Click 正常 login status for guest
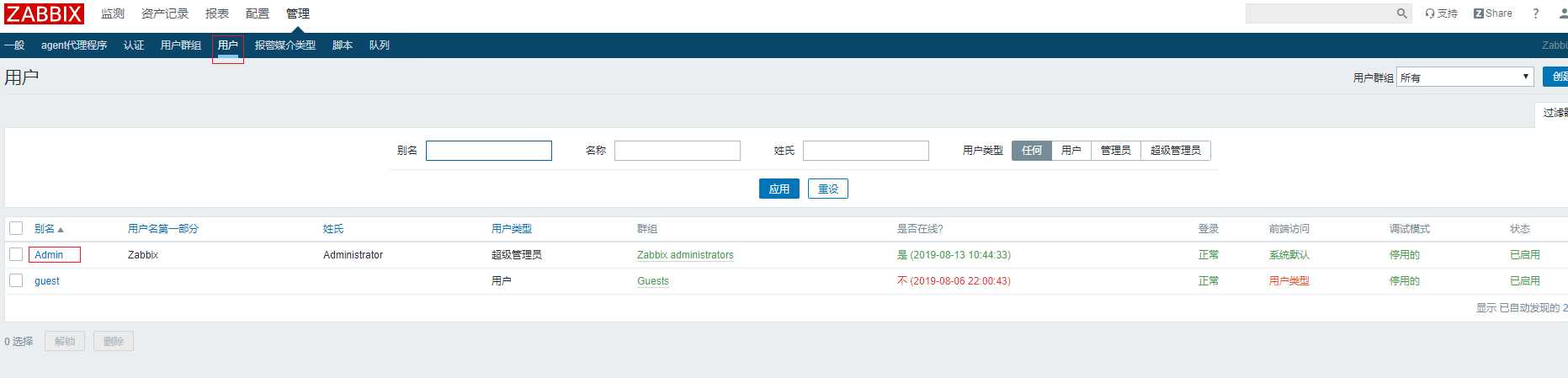This screenshot has height=378, width=1568. click(x=1209, y=281)
